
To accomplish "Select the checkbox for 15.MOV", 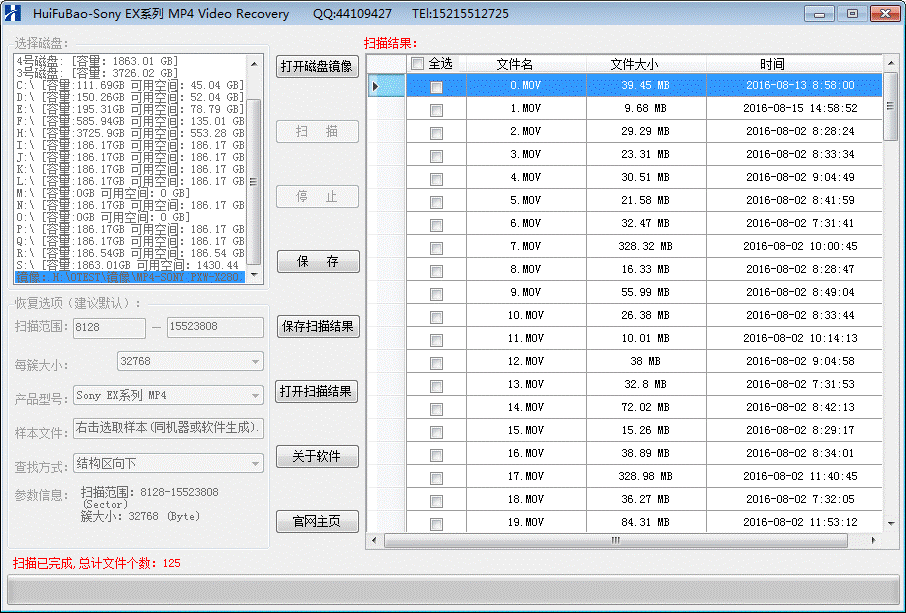I will 436,432.
